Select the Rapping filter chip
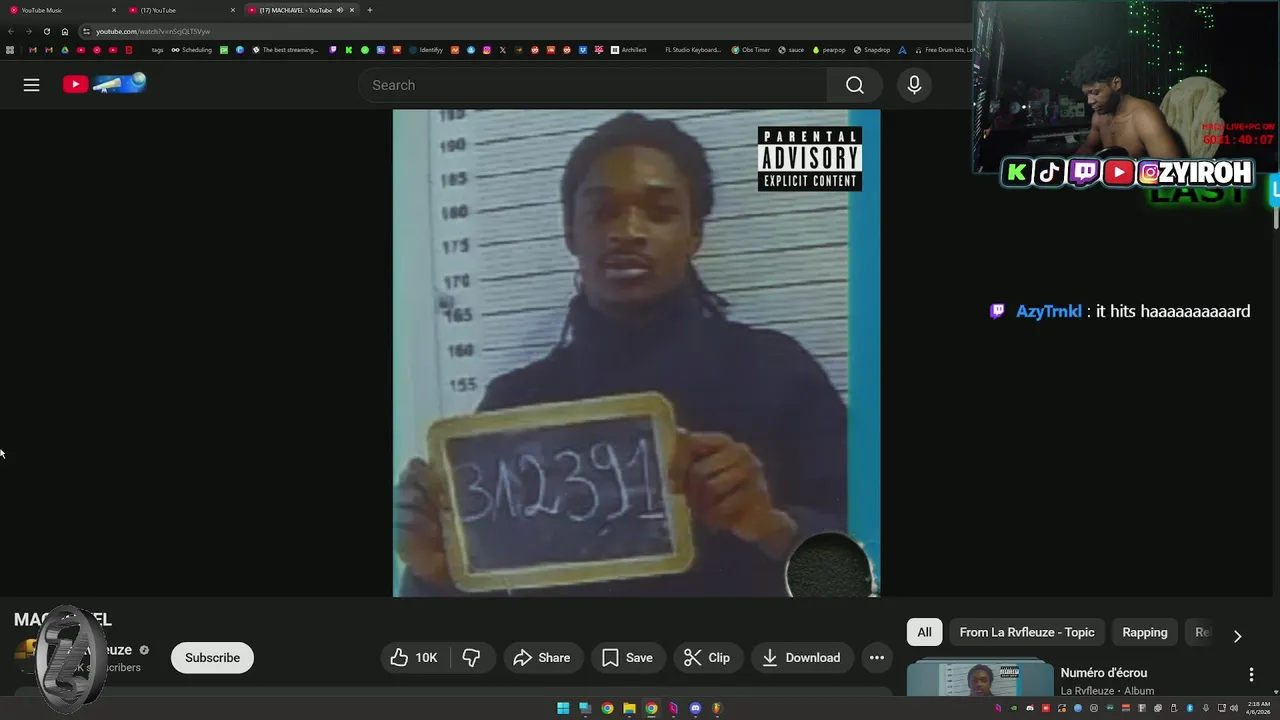Image resolution: width=1280 pixels, height=720 pixels. point(1145,632)
